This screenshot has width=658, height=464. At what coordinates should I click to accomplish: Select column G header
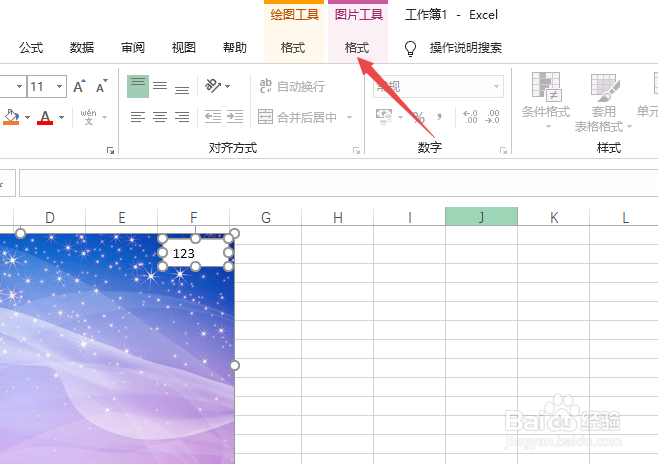266,217
